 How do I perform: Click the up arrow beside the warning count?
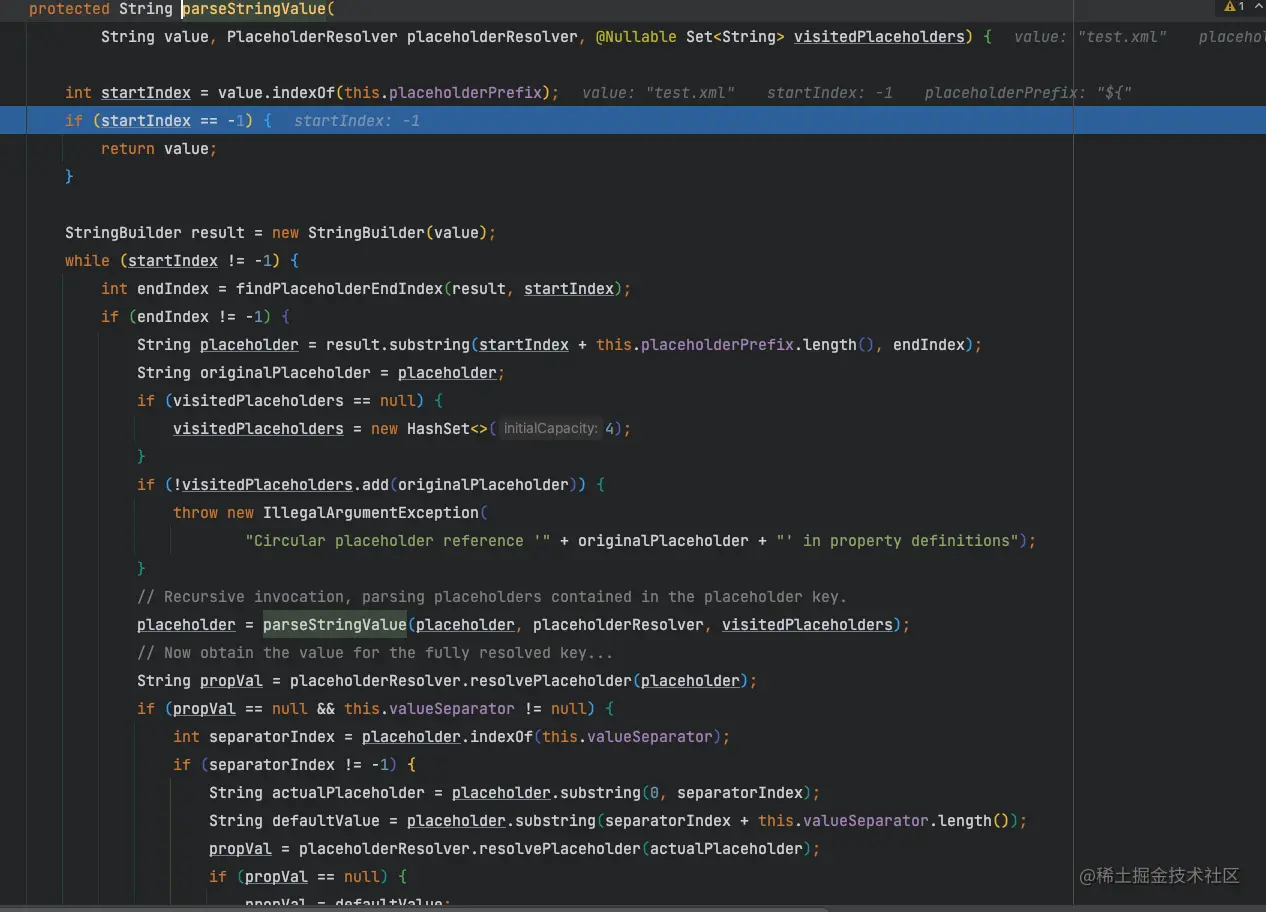click(1258, 7)
